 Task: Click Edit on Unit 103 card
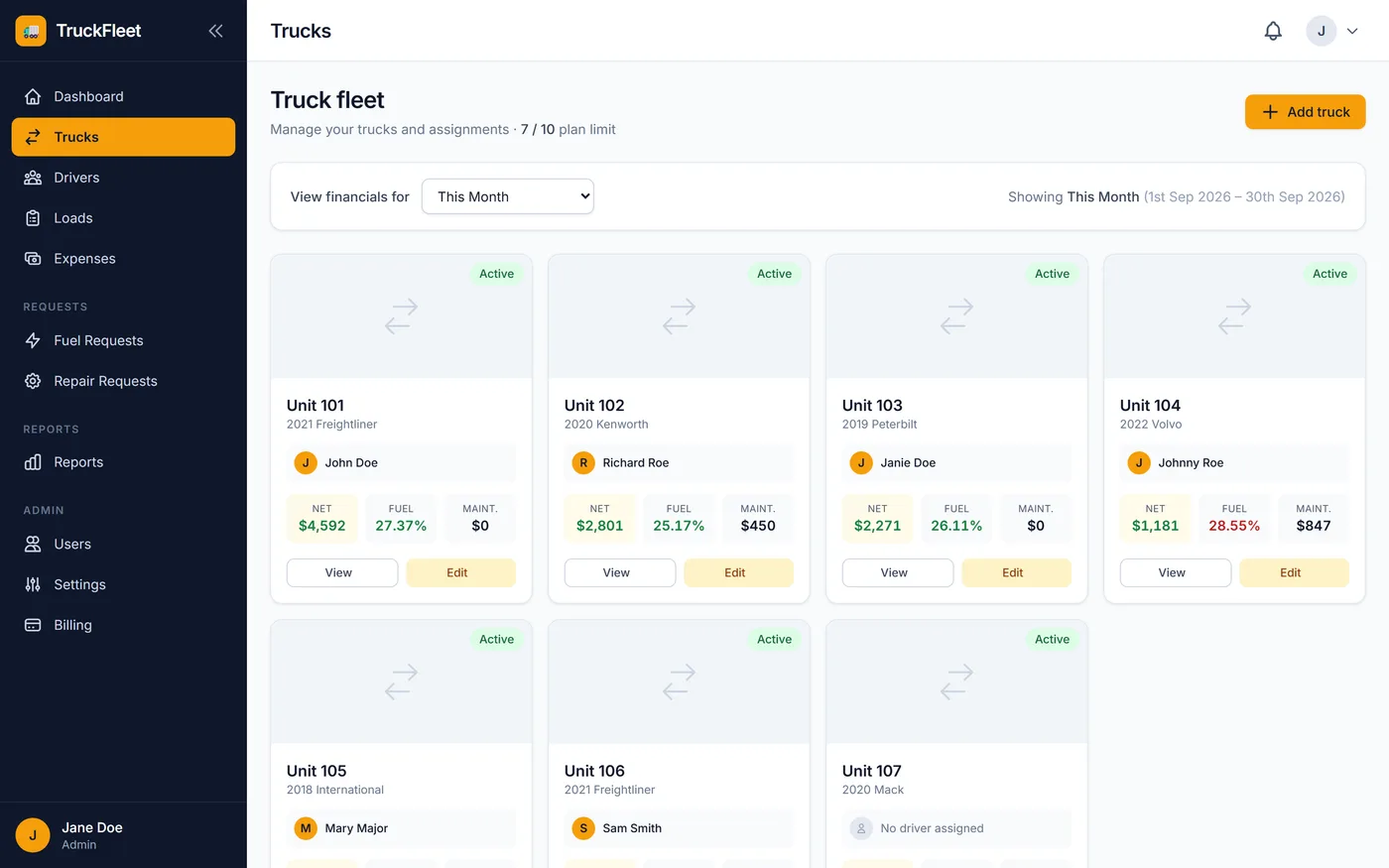tap(1017, 572)
